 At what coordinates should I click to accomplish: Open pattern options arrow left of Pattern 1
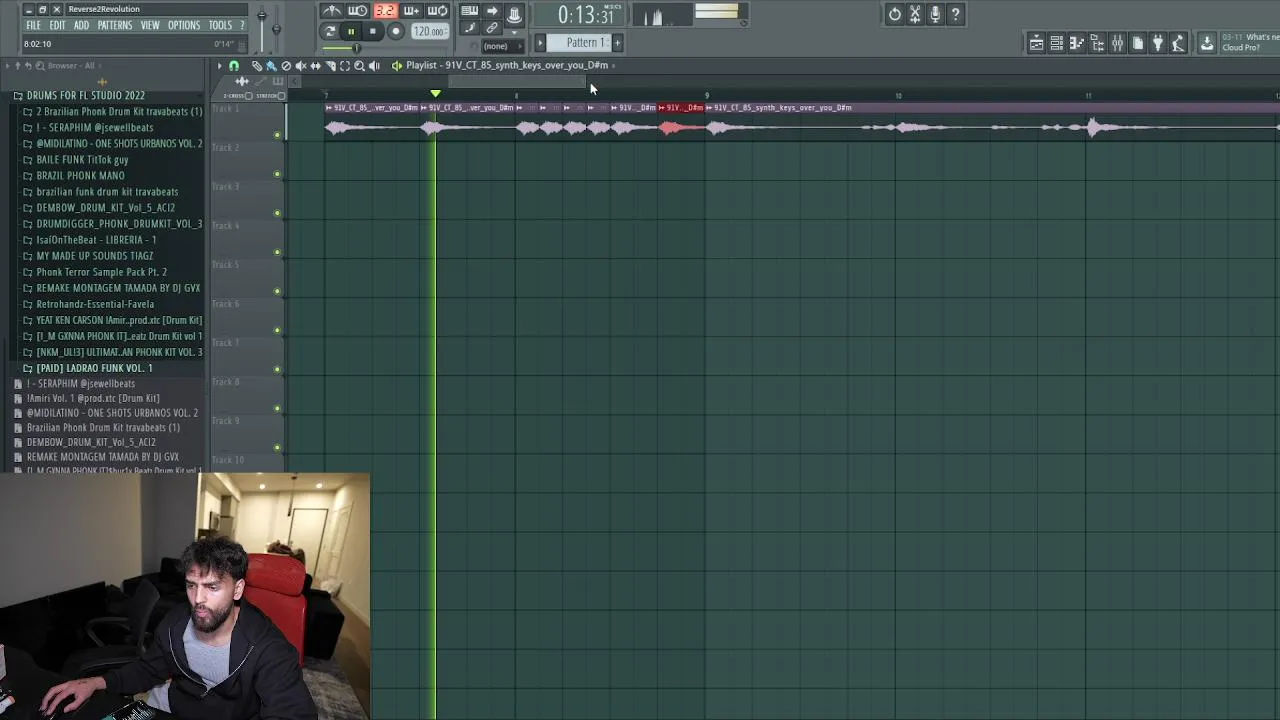coord(540,43)
